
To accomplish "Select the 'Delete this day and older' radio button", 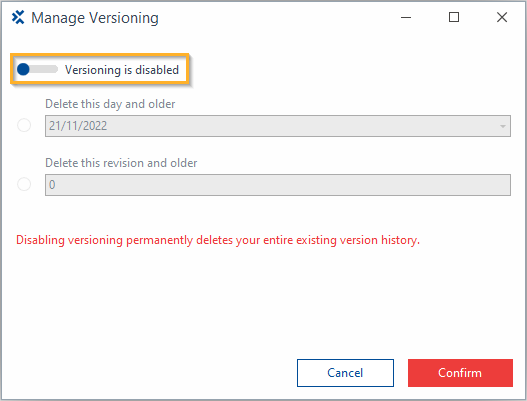I will 24,125.
